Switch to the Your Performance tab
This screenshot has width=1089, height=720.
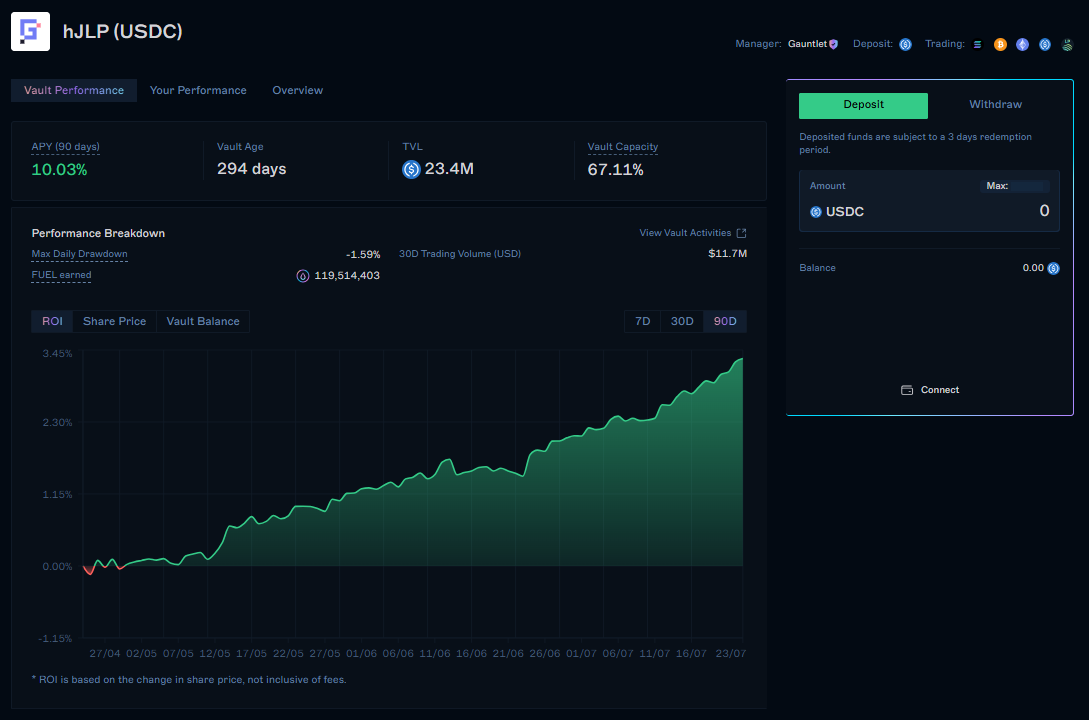point(198,90)
